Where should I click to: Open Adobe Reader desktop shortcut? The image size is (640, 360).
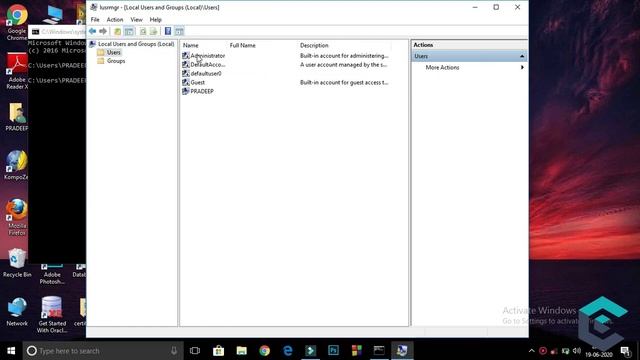click(17, 71)
